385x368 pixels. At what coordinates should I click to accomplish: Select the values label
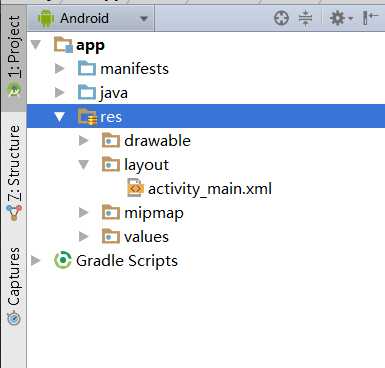[x=146, y=237]
